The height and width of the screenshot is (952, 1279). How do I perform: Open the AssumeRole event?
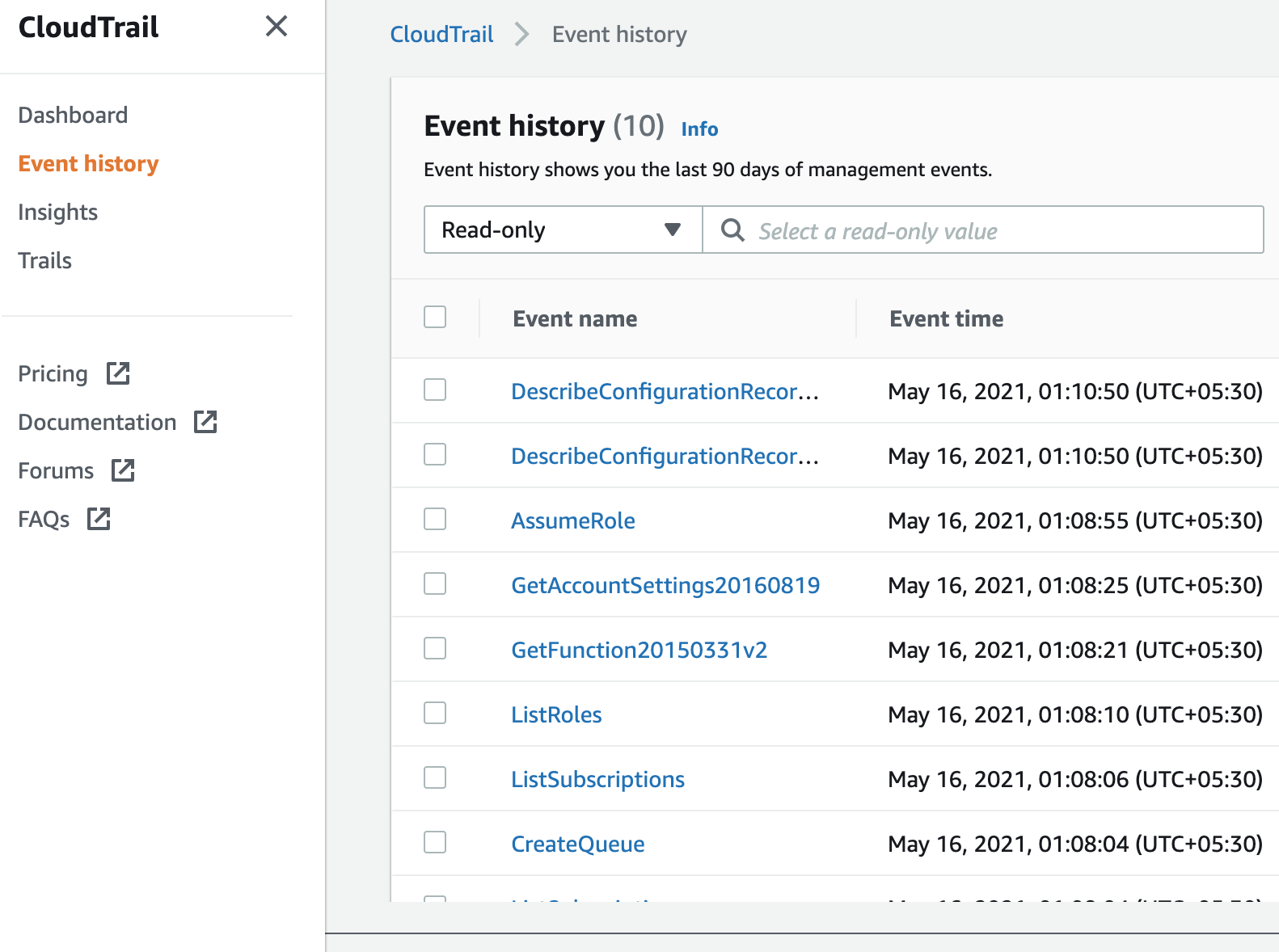pyautogui.click(x=573, y=520)
